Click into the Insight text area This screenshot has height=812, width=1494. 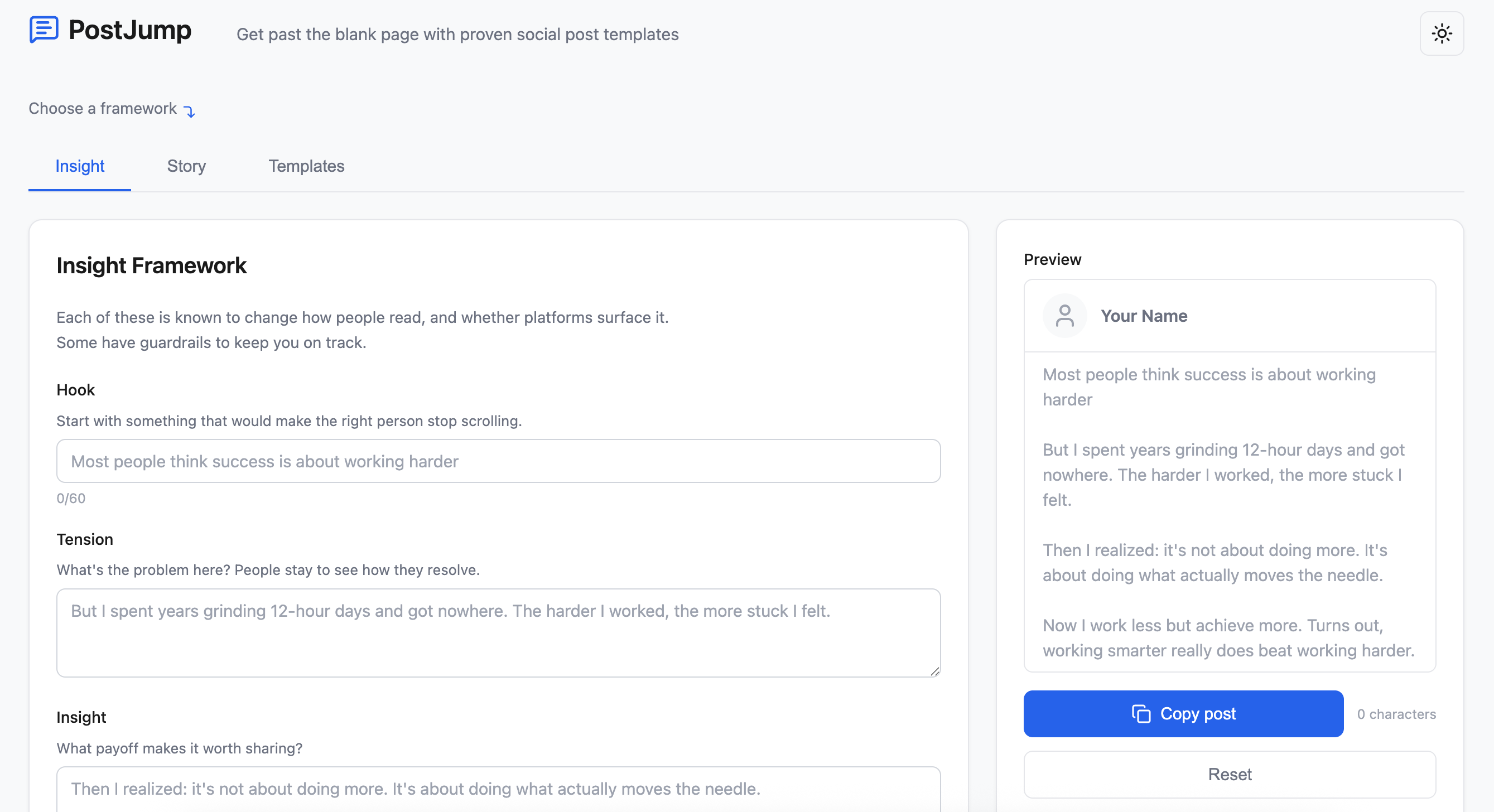pos(498,789)
